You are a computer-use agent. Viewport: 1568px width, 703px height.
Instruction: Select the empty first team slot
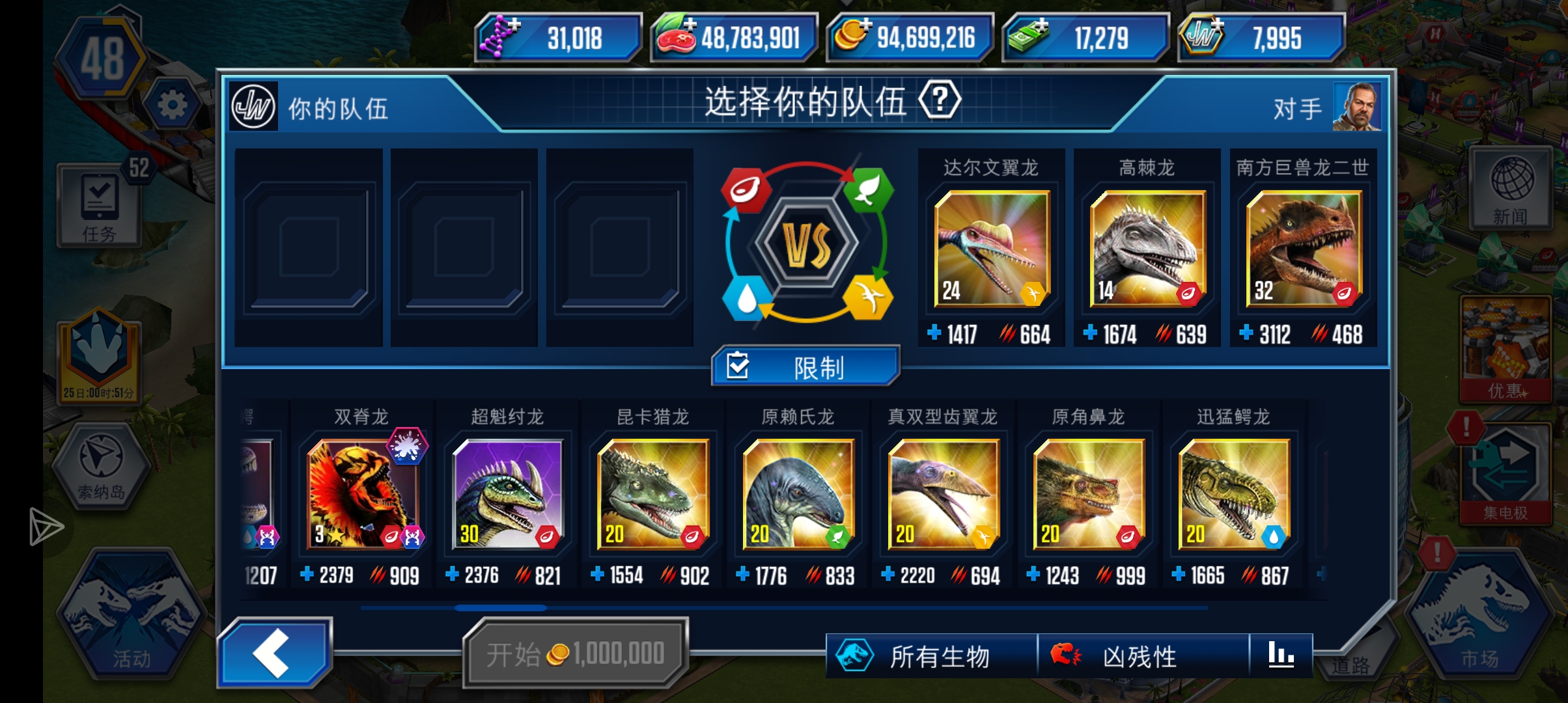coord(308,247)
